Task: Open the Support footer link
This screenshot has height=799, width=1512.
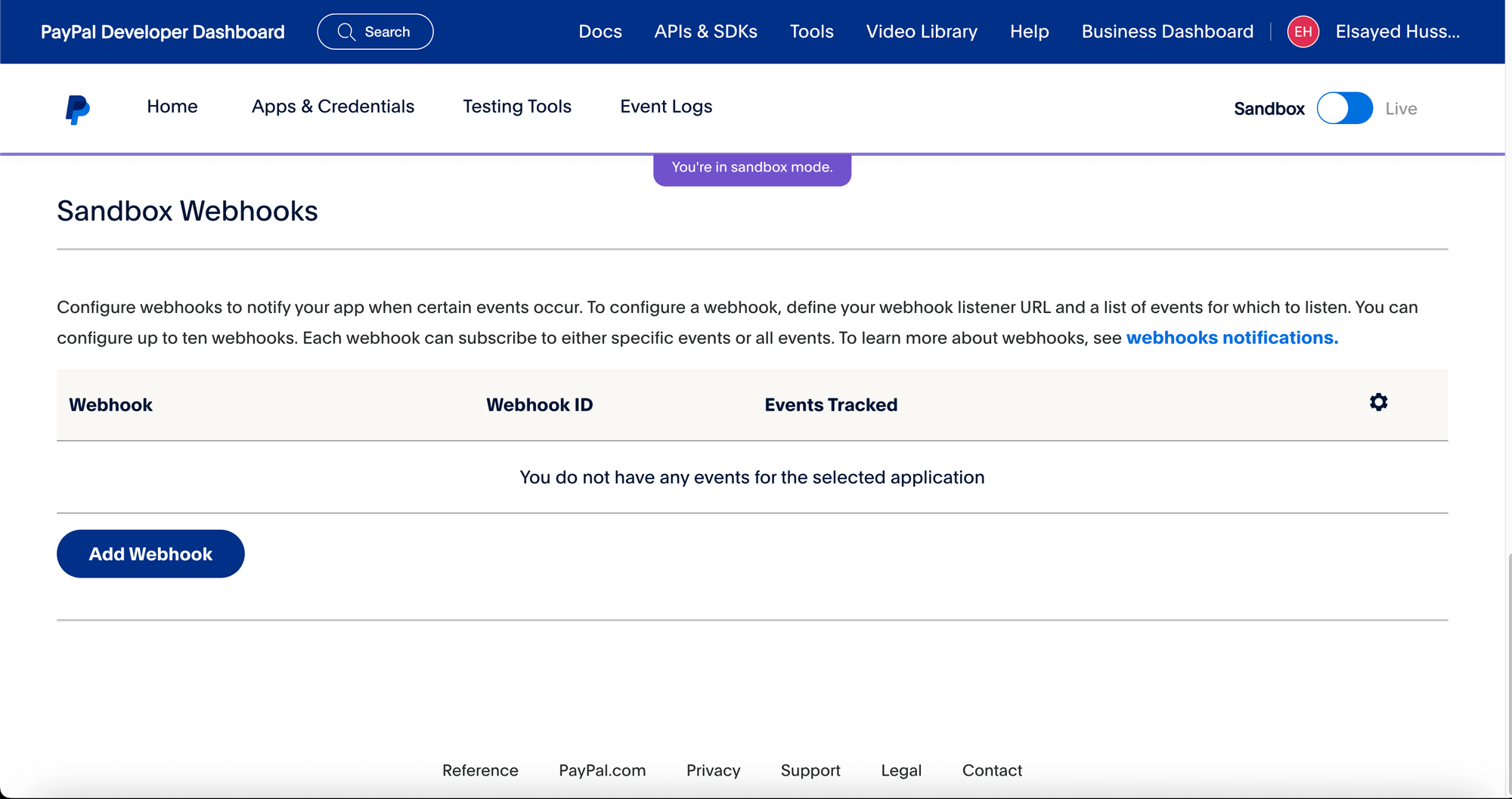Action: coord(810,770)
